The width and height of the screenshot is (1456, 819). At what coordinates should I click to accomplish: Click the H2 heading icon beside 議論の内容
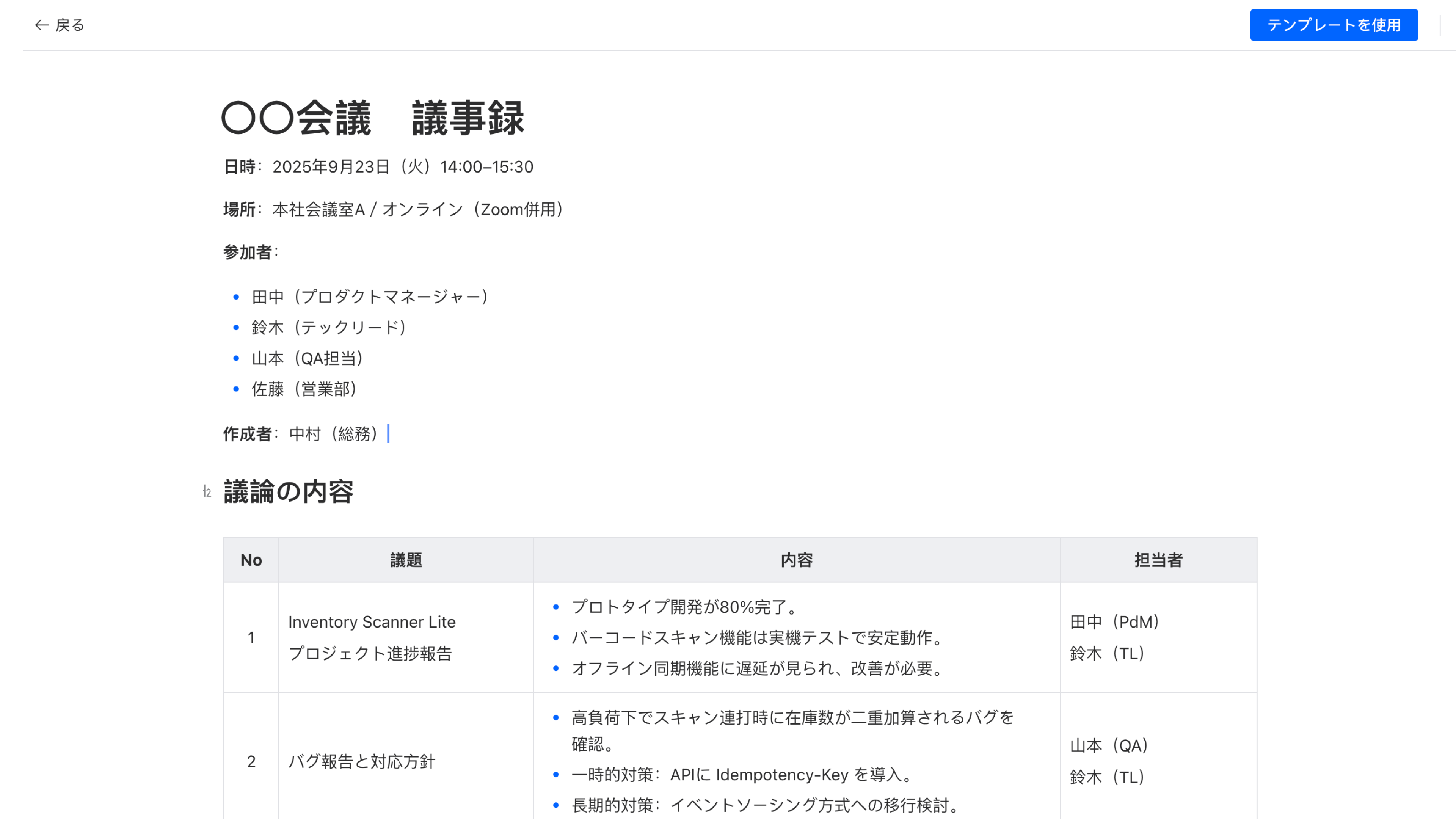pos(207,491)
